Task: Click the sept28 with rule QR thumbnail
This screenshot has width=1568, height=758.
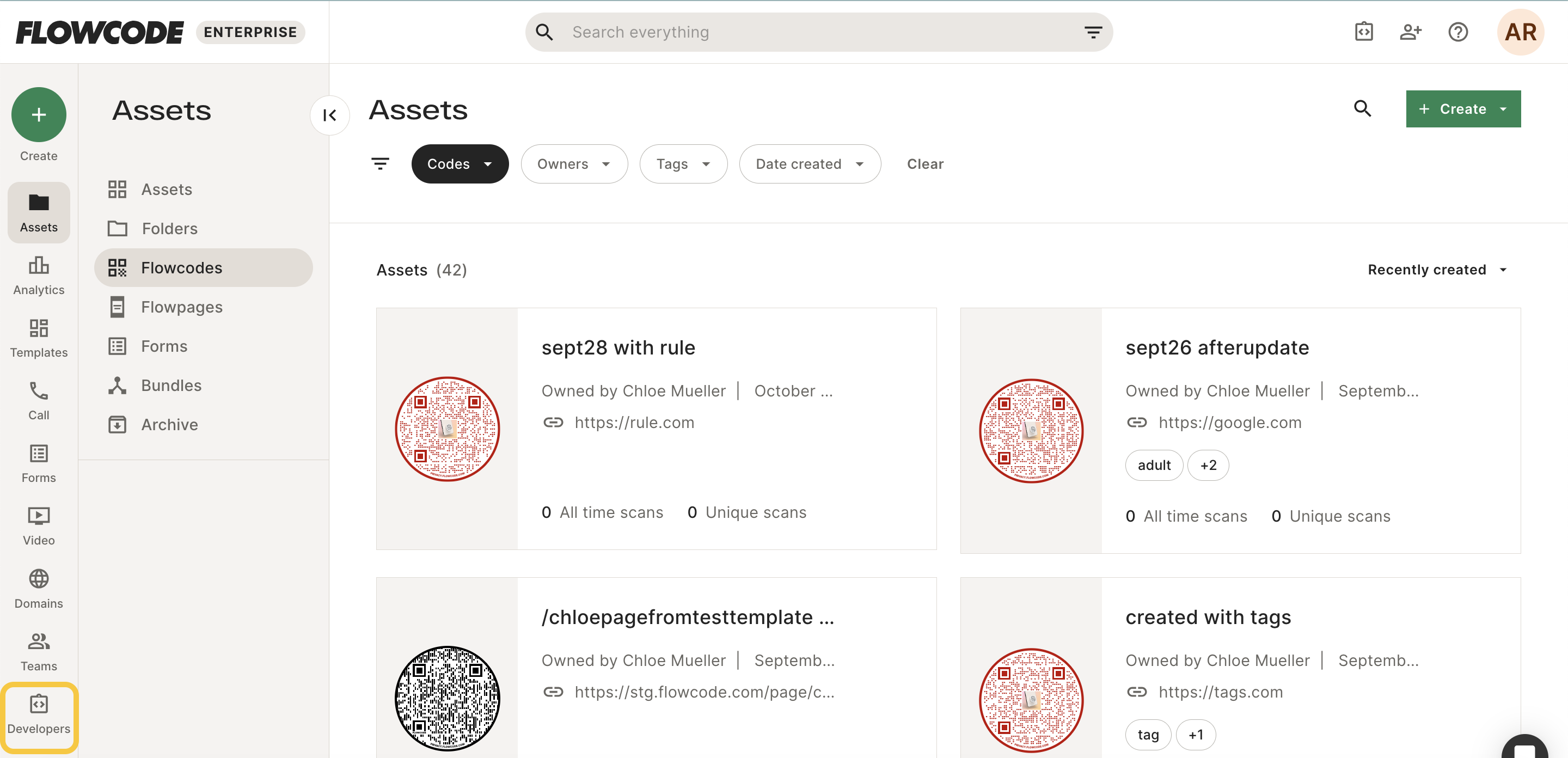Action: click(x=448, y=429)
